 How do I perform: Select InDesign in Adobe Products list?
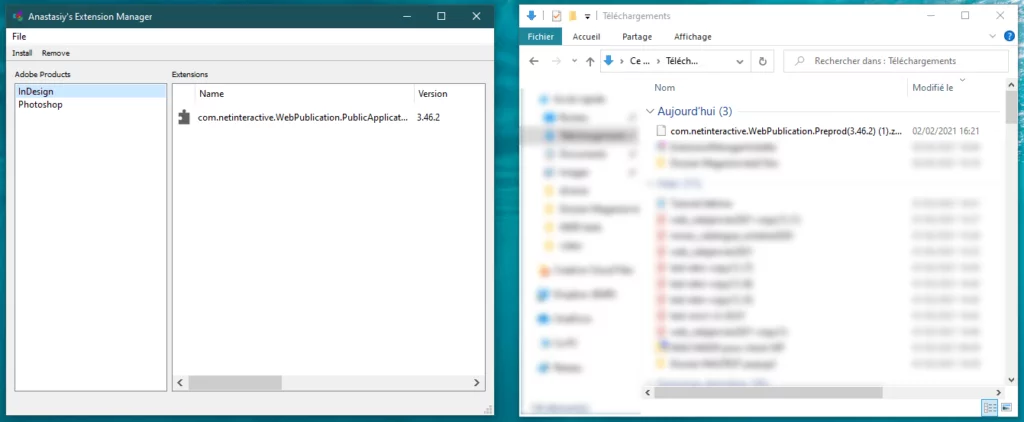click(91, 91)
